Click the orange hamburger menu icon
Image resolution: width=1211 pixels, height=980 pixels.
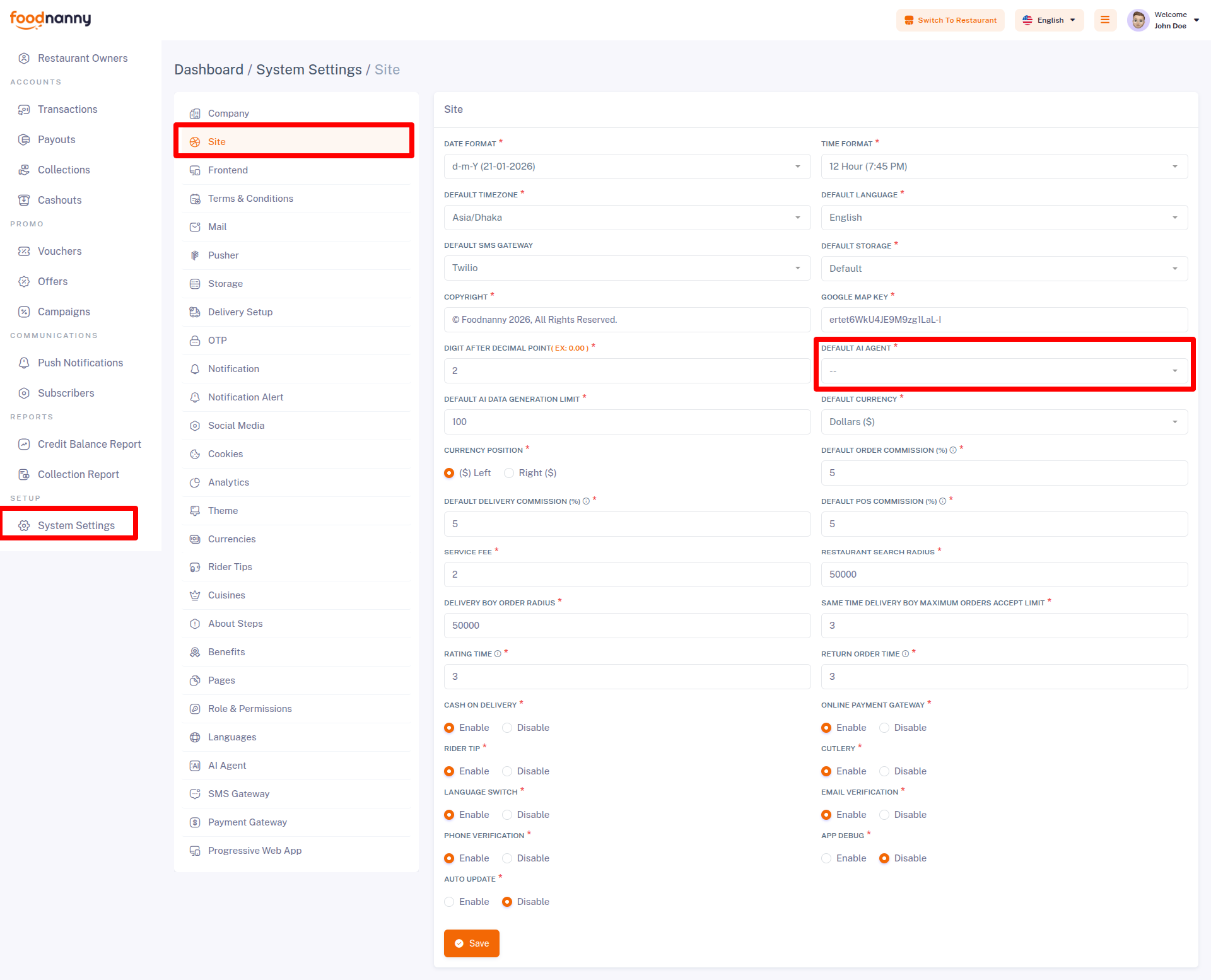click(1105, 20)
